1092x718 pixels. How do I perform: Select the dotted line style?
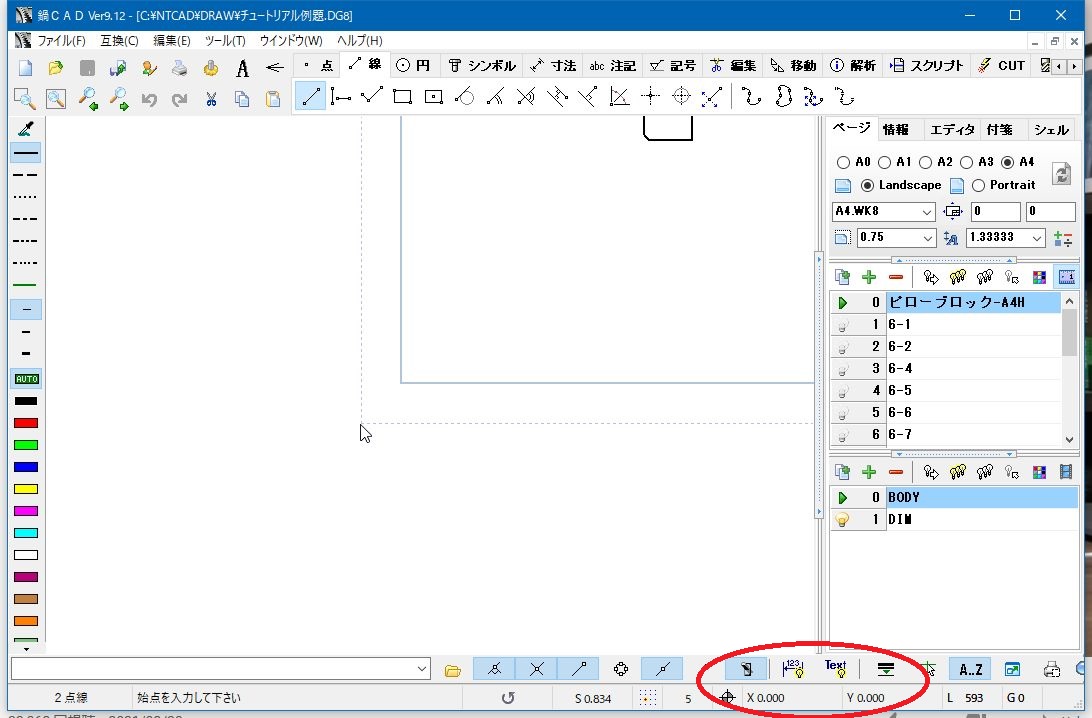[26, 197]
